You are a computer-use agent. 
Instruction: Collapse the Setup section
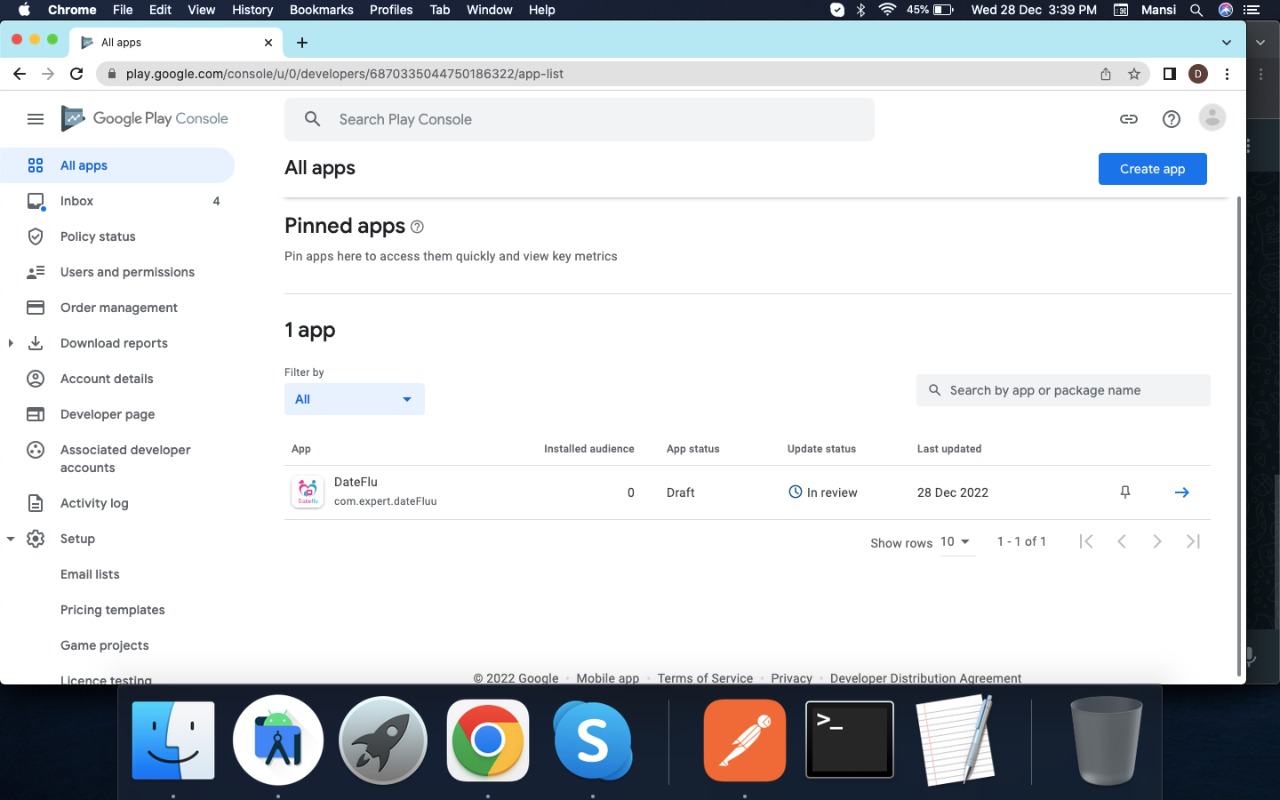pos(11,539)
